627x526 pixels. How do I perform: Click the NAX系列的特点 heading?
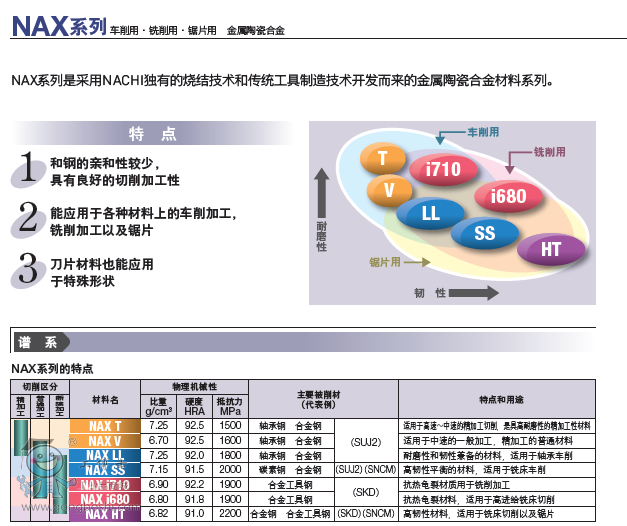coord(52,368)
